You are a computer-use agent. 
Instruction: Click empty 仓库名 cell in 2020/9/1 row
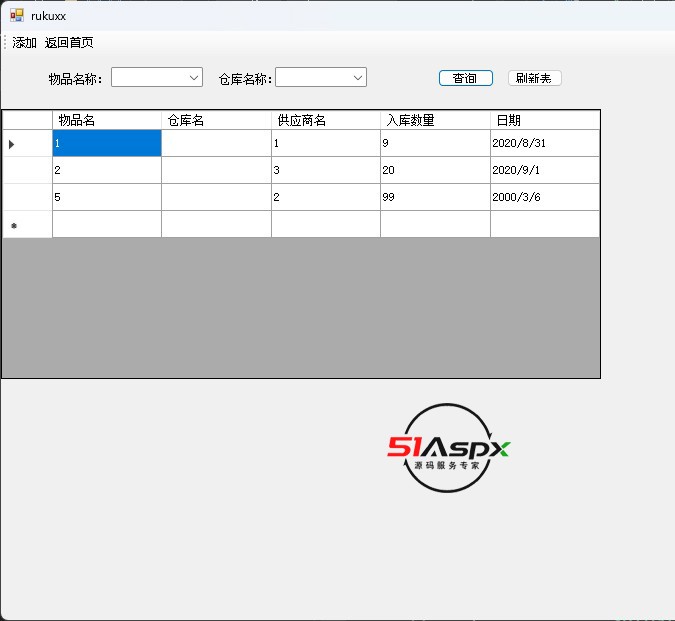[216, 170]
